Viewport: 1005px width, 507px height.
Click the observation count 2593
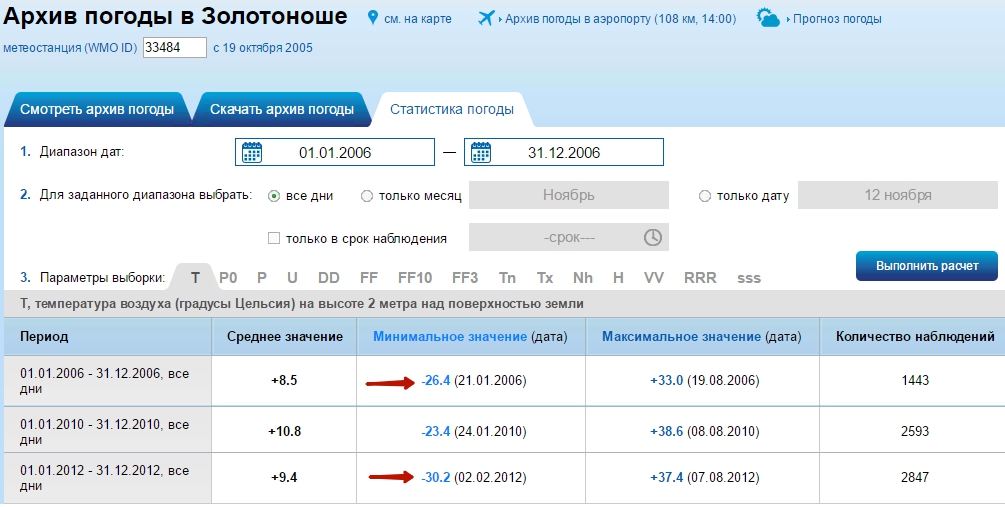[915, 431]
